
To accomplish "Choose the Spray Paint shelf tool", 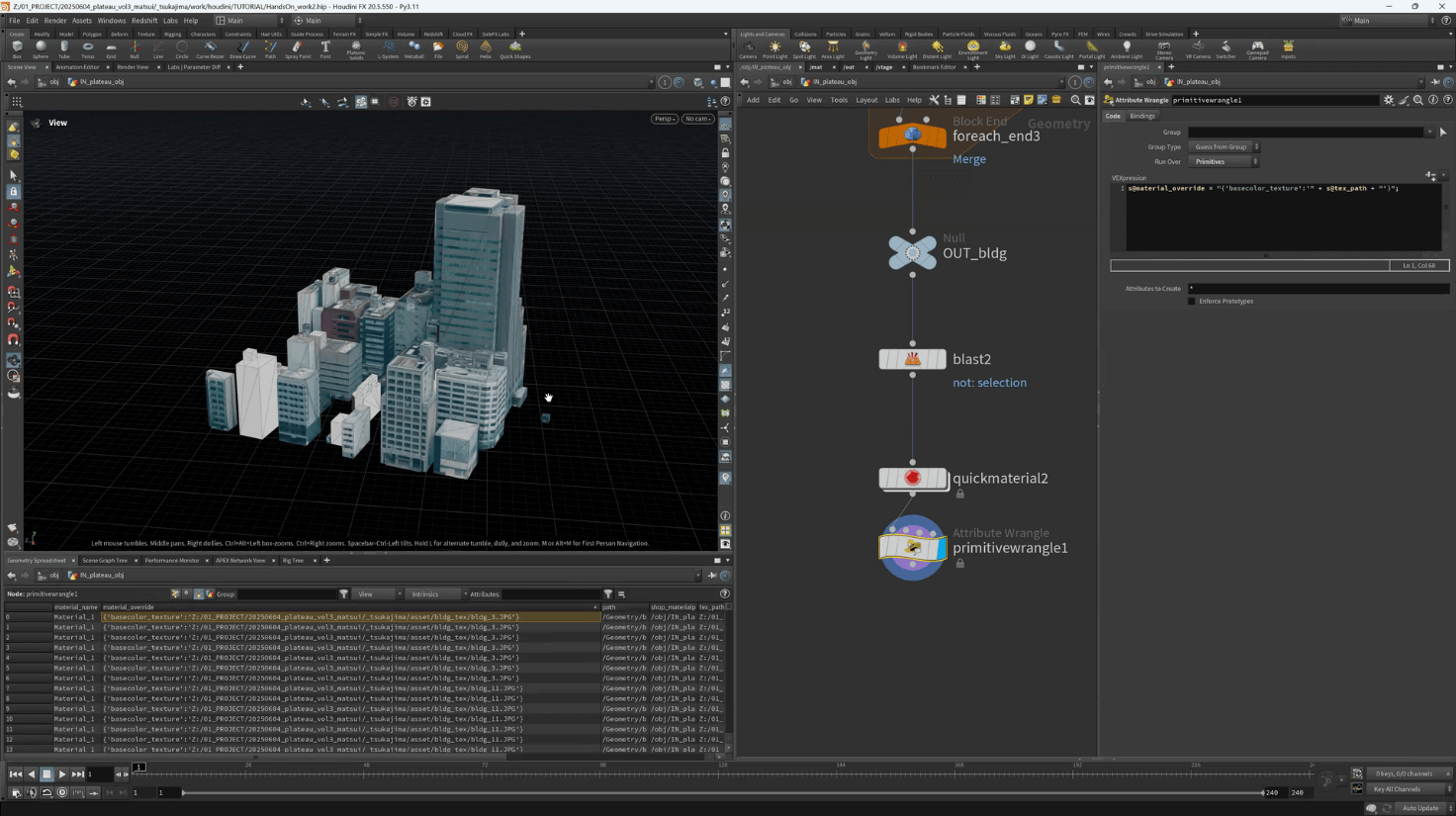I will (x=297, y=48).
